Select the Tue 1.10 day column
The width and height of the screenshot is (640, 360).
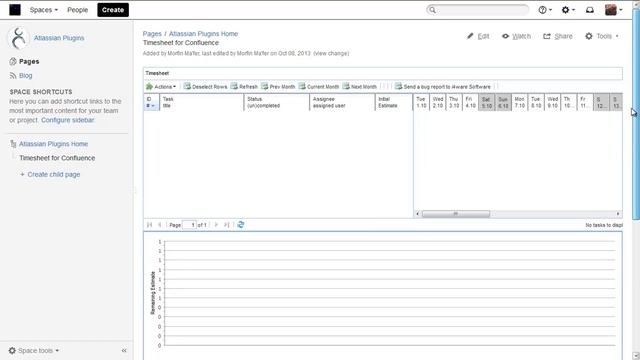(421, 102)
